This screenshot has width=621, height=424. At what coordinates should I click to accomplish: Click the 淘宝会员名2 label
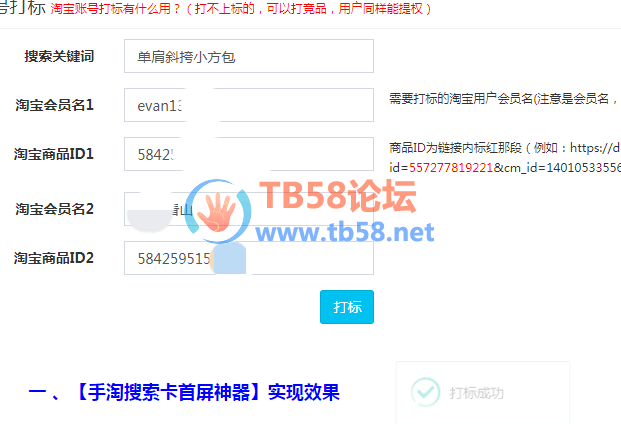(55, 209)
